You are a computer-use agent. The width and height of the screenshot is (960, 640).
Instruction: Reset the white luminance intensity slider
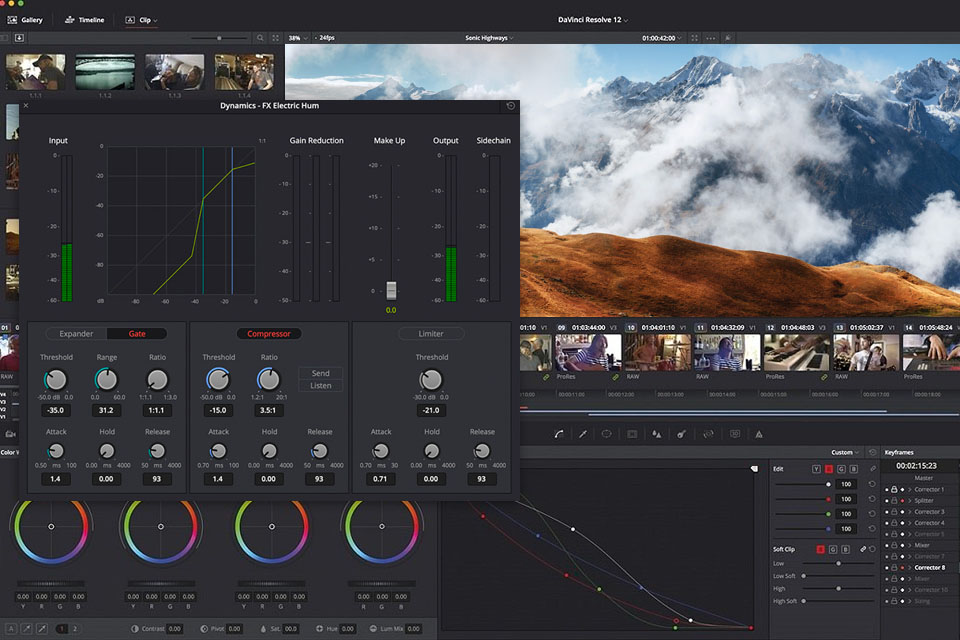872,484
